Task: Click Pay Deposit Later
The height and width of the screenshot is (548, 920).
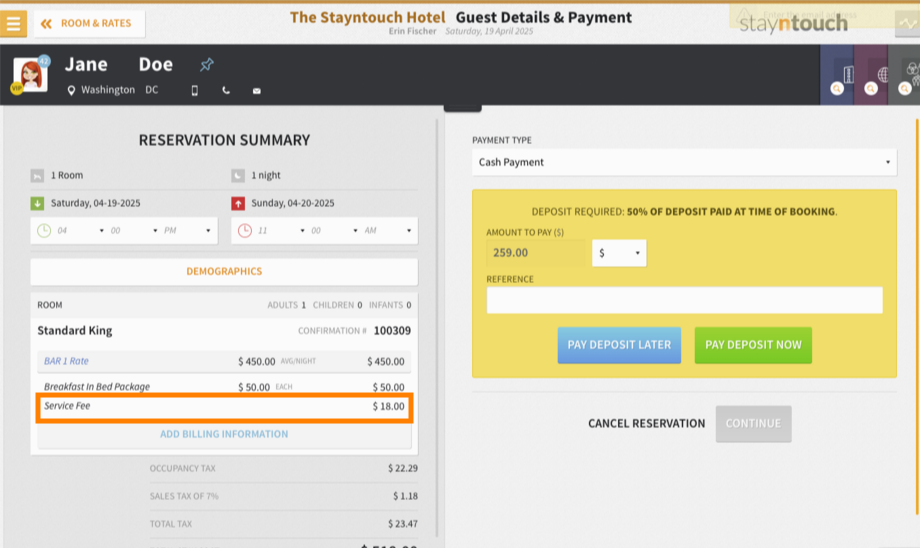Action: pos(619,345)
